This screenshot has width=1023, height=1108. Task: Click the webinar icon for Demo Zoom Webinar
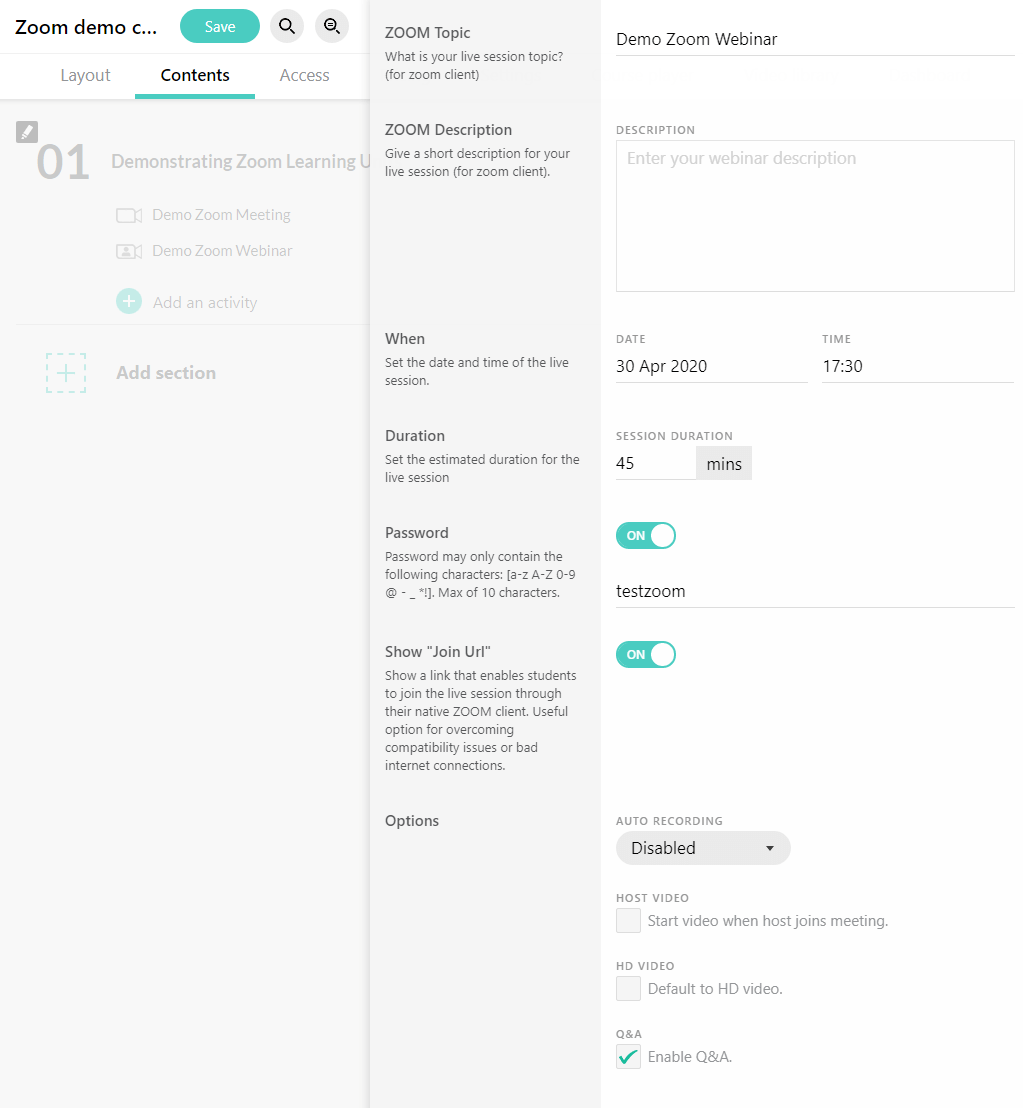[129, 251]
